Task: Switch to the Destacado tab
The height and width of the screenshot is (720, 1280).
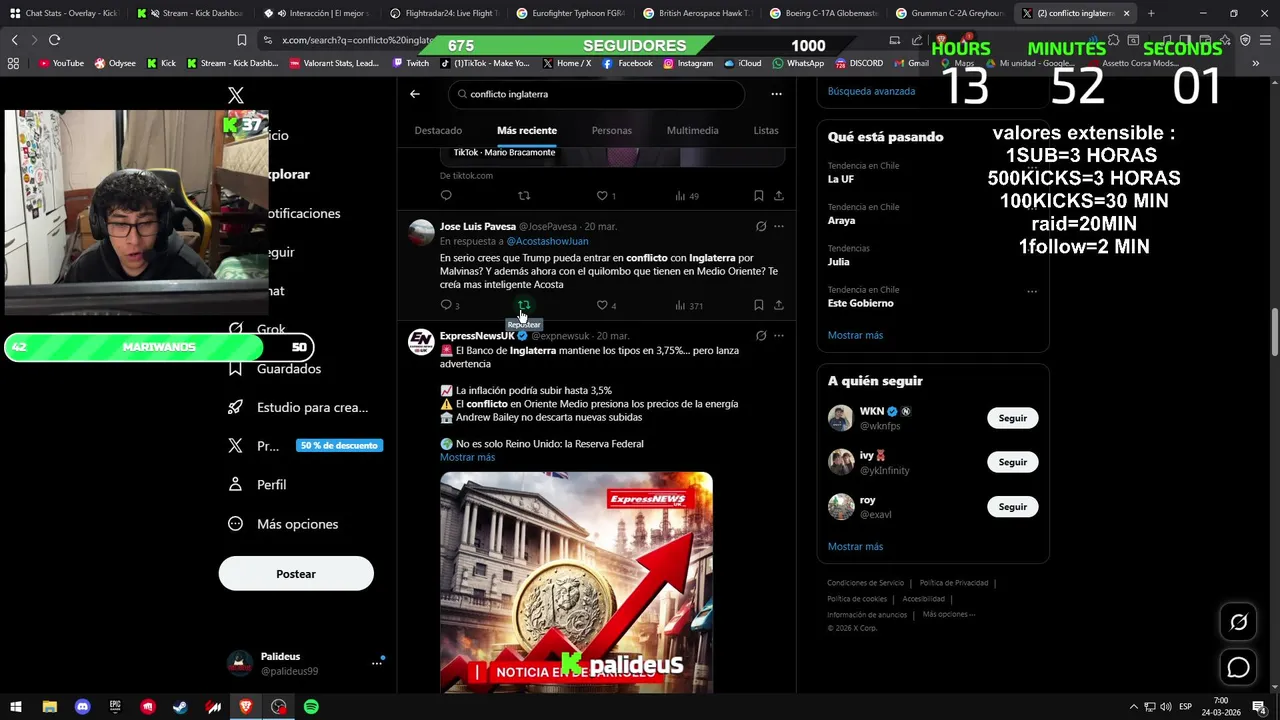Action: click(x=438, y=131)
